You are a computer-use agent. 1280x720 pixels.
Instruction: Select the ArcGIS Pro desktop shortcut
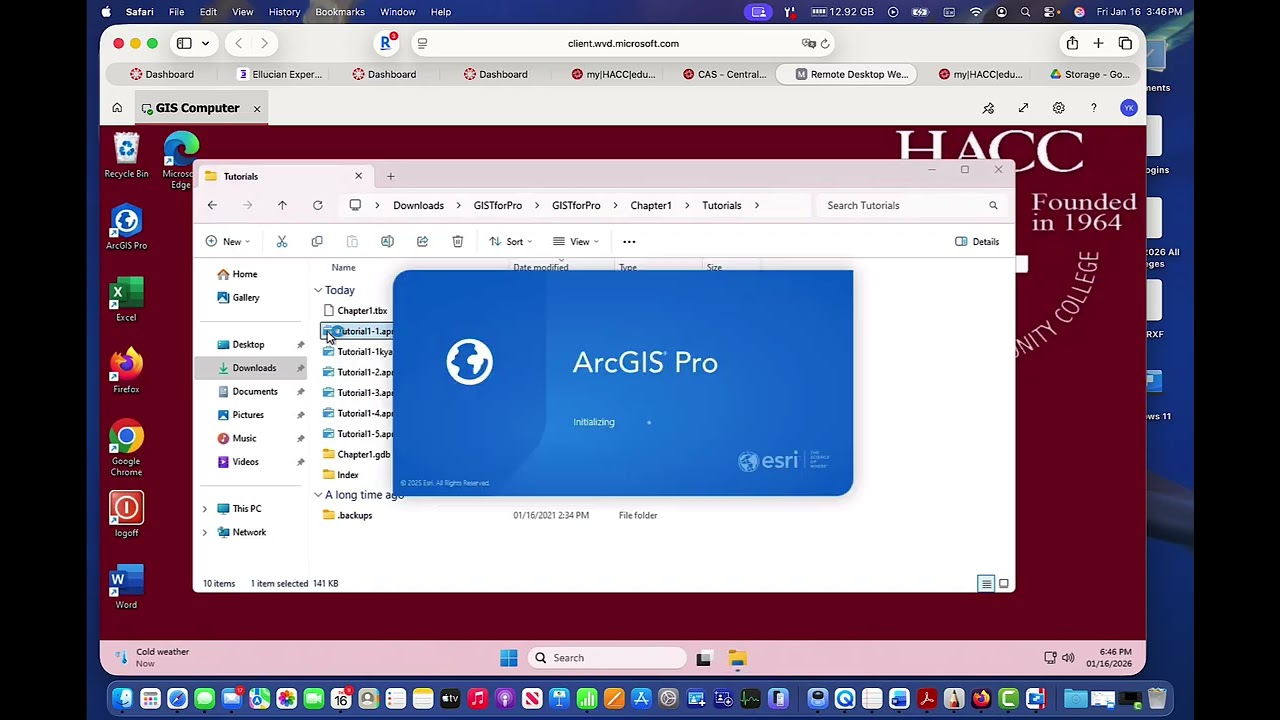[x=126, y=227]
